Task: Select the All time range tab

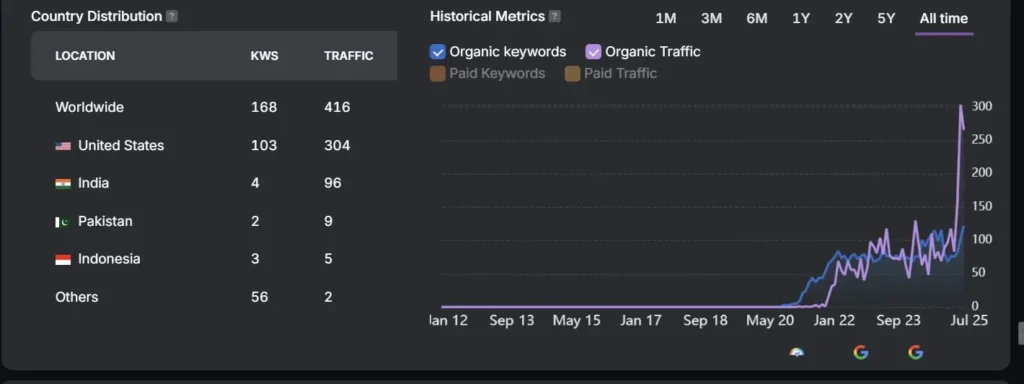Action: point(944,19)
